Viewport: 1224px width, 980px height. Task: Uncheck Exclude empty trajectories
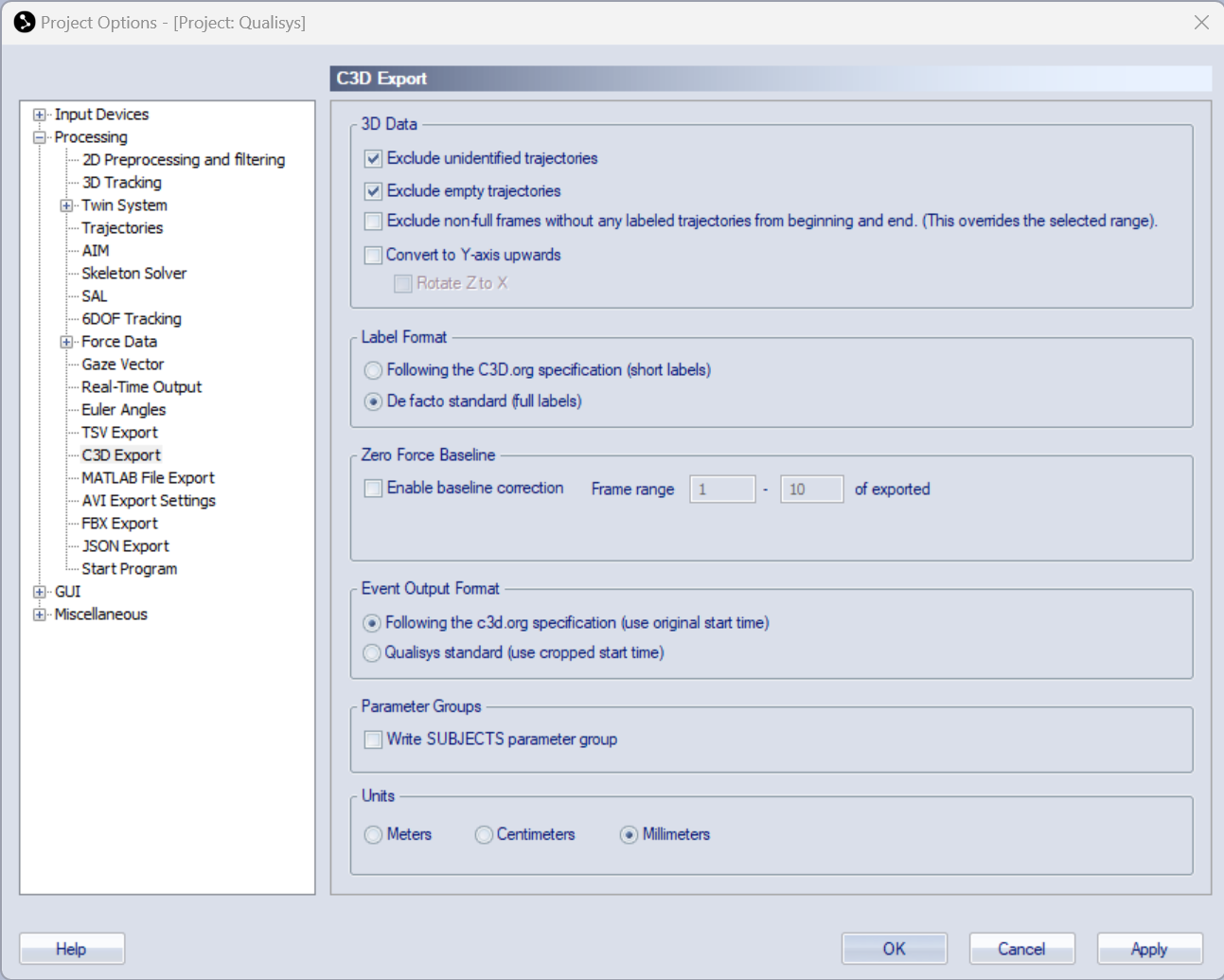point(374,191)
